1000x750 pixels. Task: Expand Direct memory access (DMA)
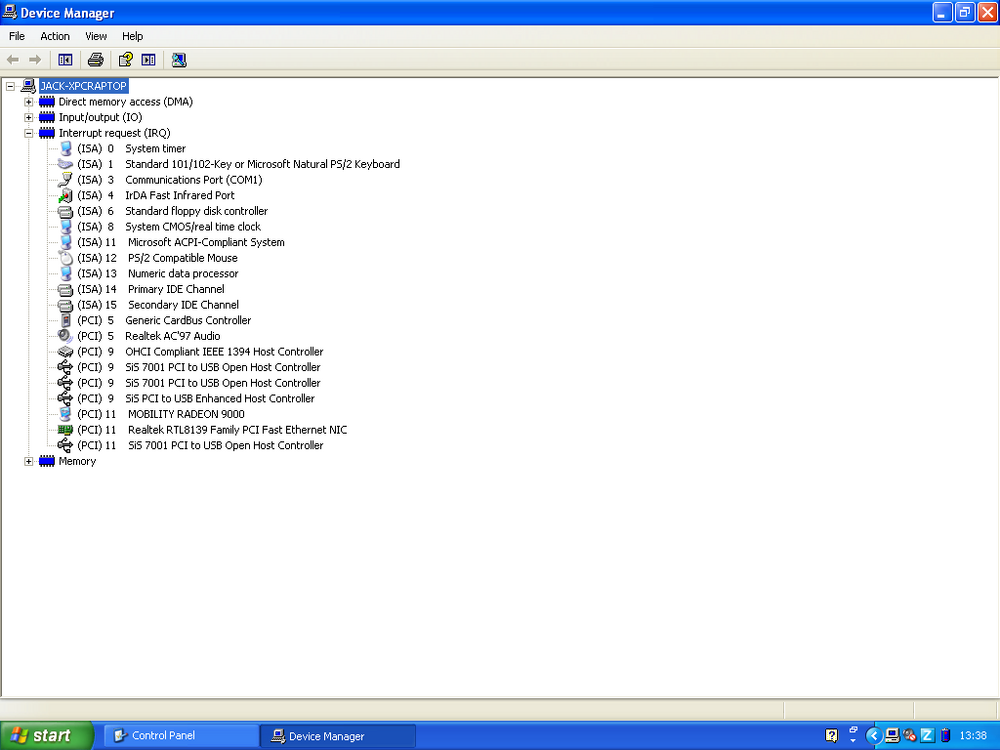click(29, 102)
